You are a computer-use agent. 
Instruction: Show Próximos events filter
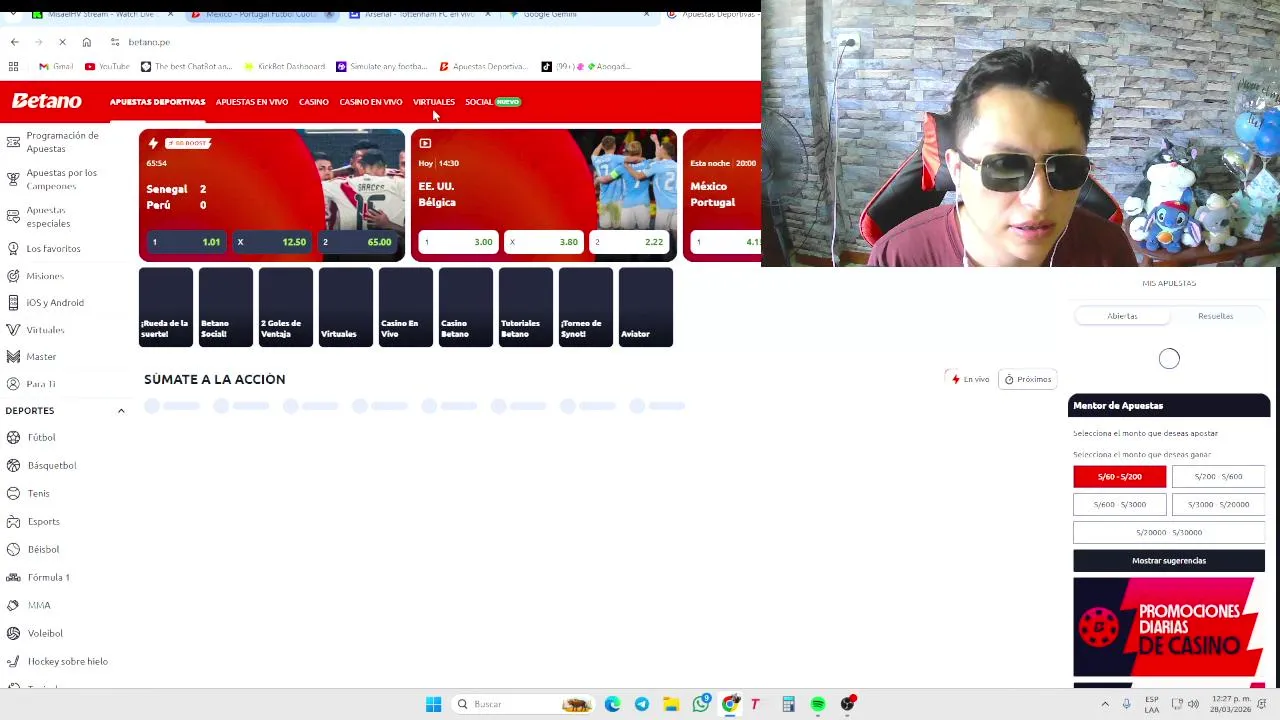coord(1028,379)
